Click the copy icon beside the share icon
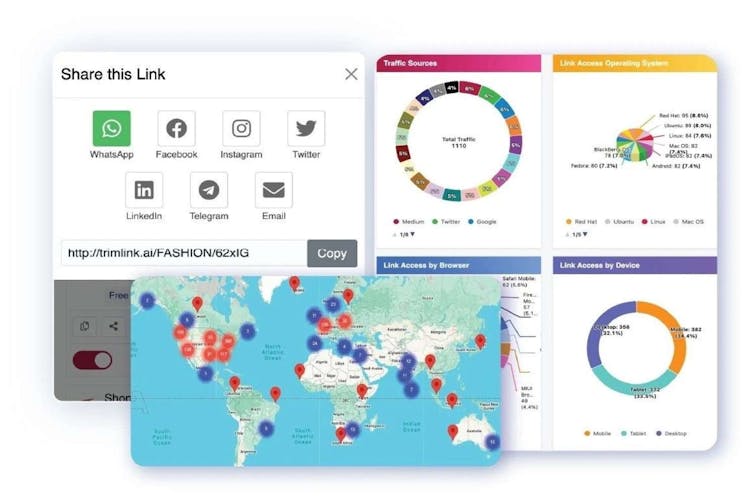 [85, 326]
